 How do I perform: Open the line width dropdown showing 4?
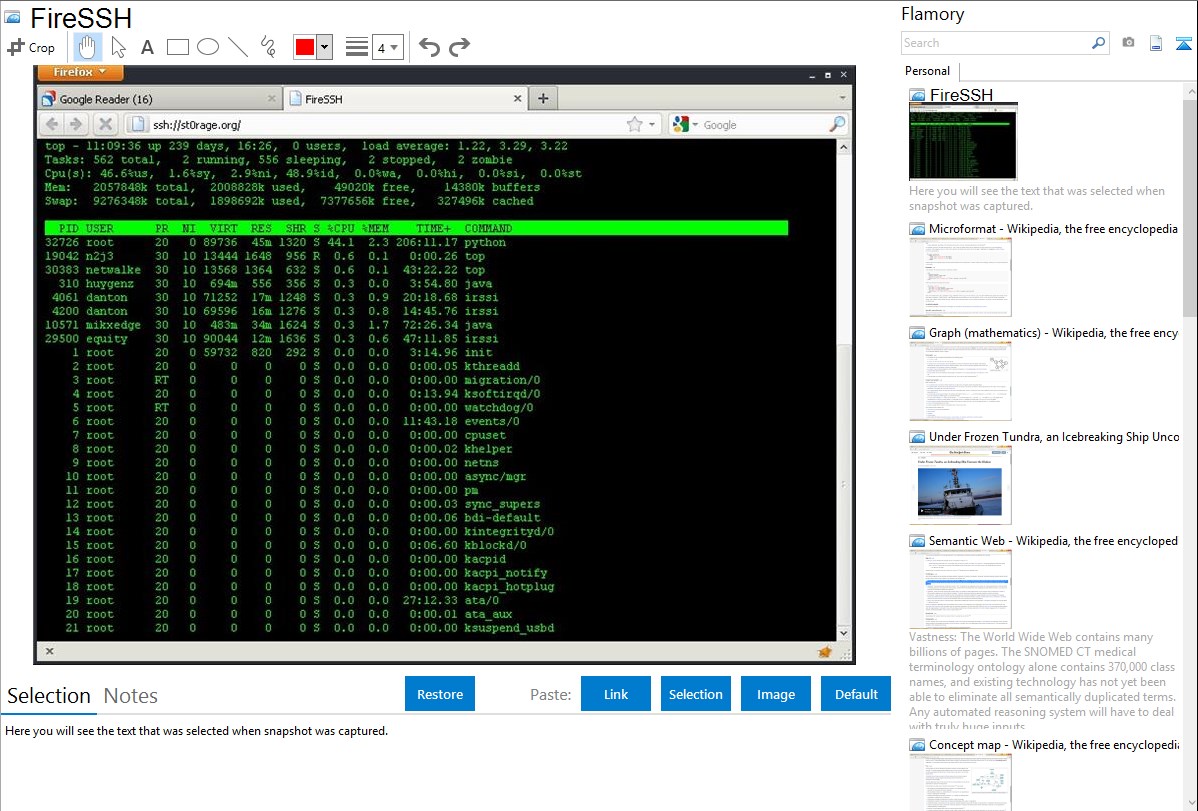(387, 47)
